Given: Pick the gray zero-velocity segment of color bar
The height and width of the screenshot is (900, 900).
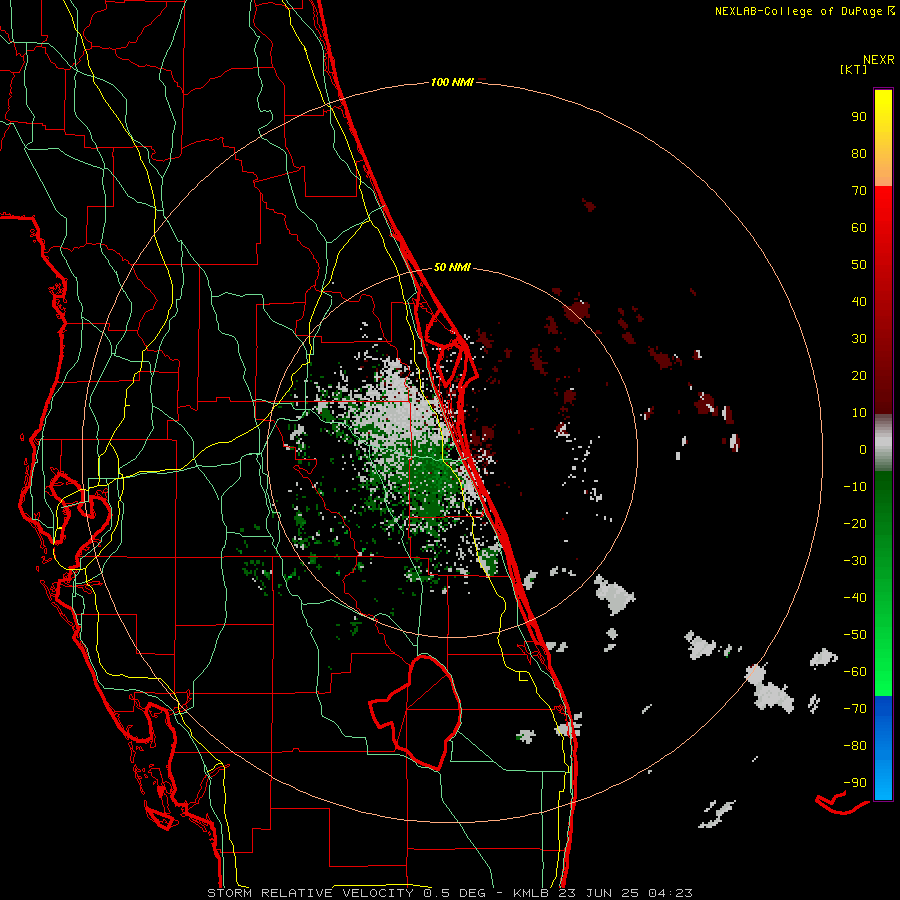Looking at the screenshot, I should (883, 443).
